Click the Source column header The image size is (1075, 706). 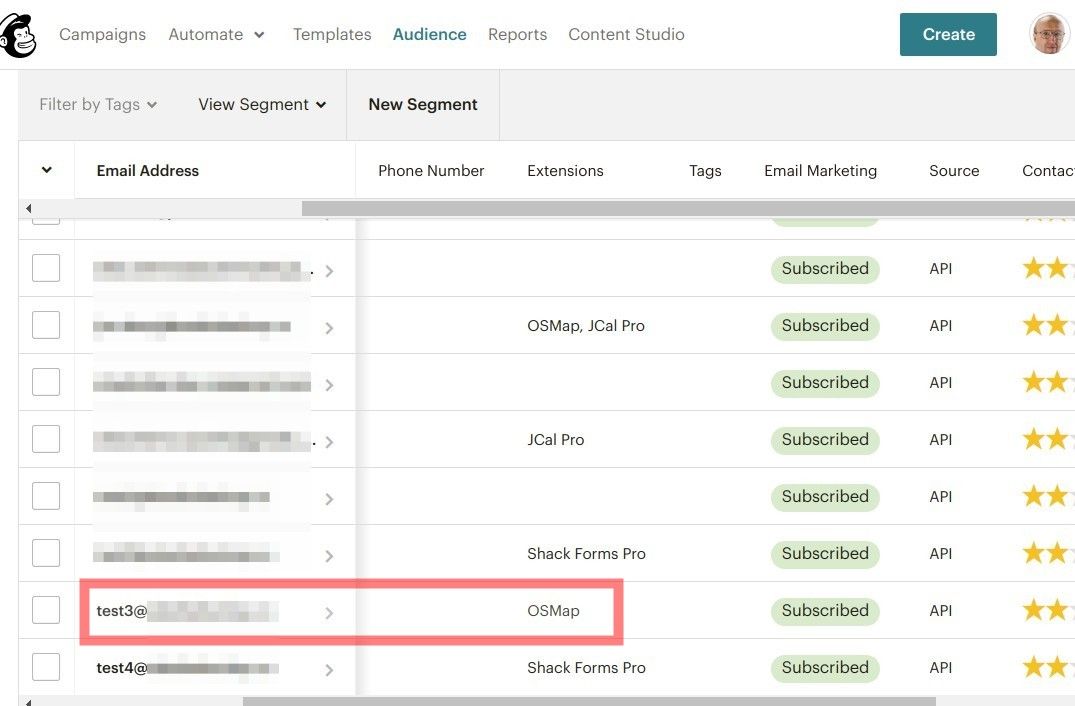click(x=954, y=171)
